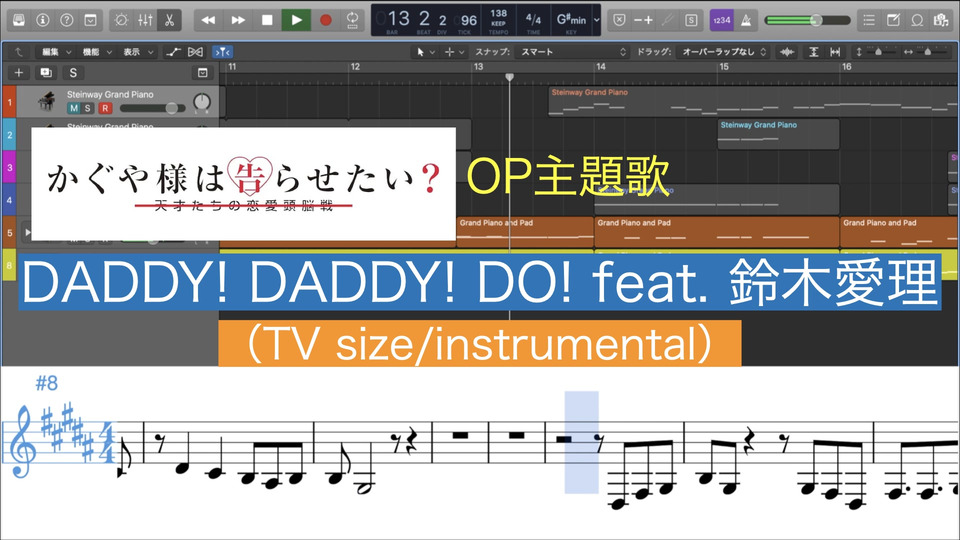This screenshot has height=540, width=960.
Task: Toggle the Solo S button in control bar
Action: pyautogui.click(x=691, y=20)
